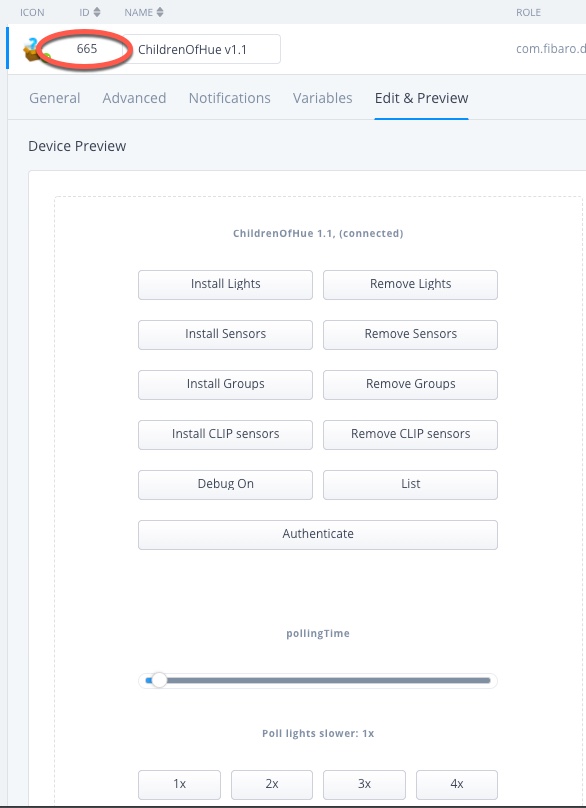Click the ICON column header

[x=32, y=12]
